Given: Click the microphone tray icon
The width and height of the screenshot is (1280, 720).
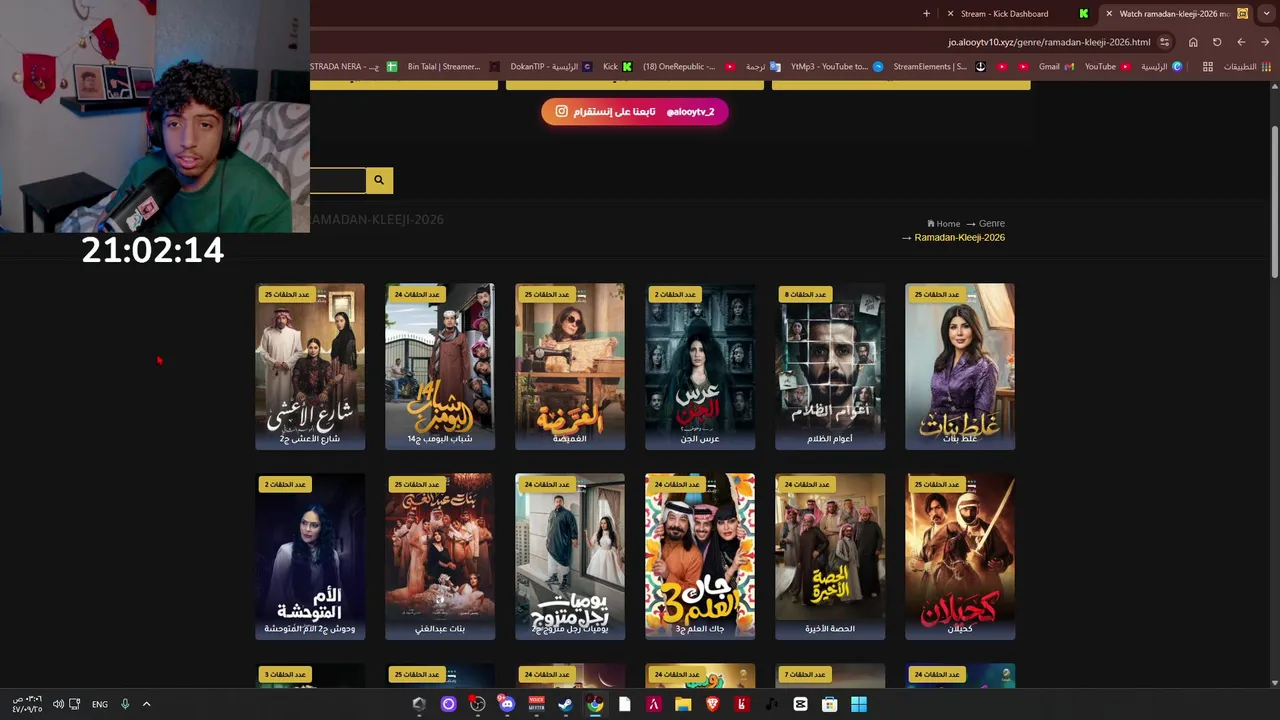Looking at the screenshot, I should pos(125,704).
